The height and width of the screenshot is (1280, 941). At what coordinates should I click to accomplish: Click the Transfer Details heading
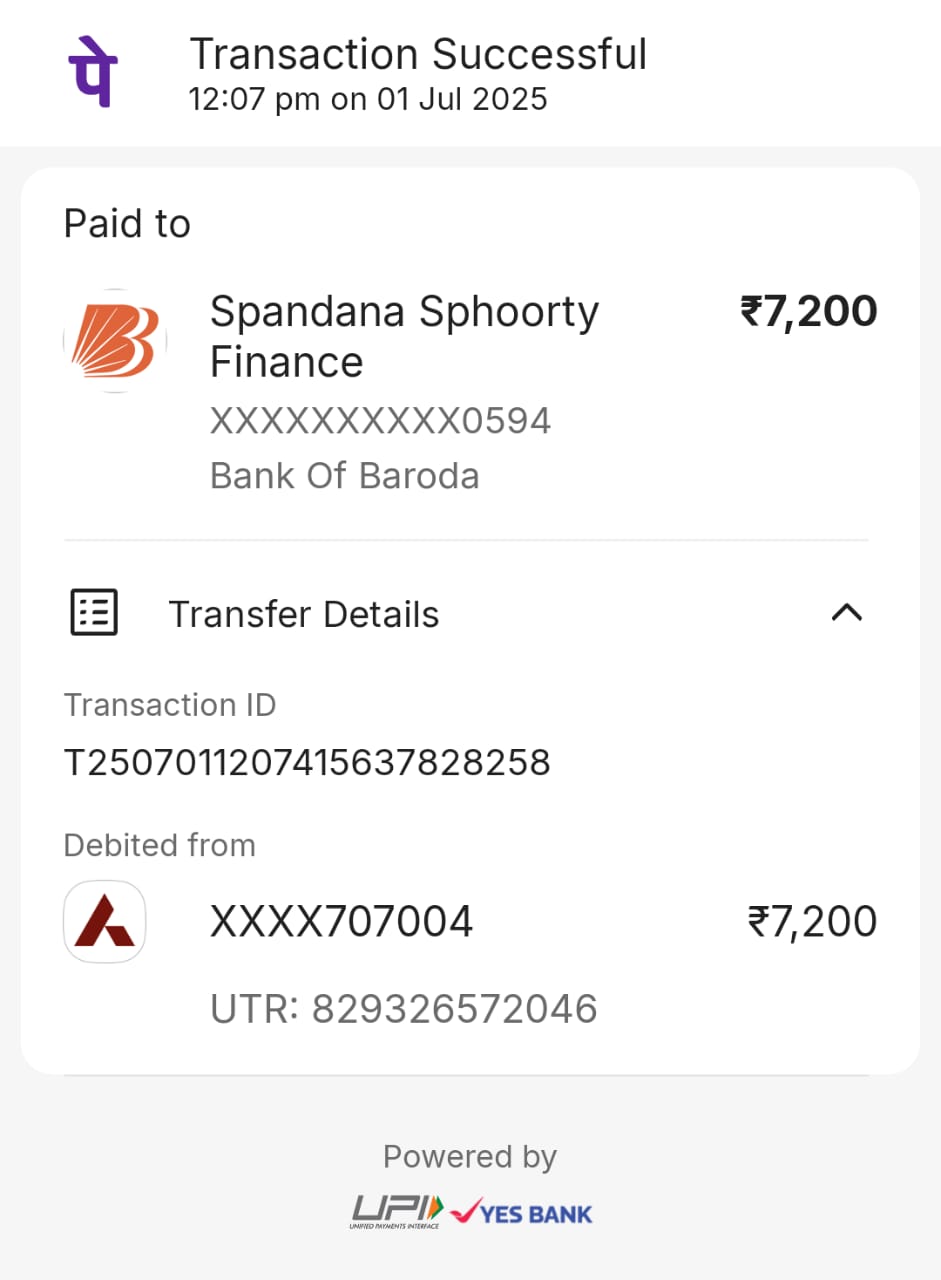303,614
